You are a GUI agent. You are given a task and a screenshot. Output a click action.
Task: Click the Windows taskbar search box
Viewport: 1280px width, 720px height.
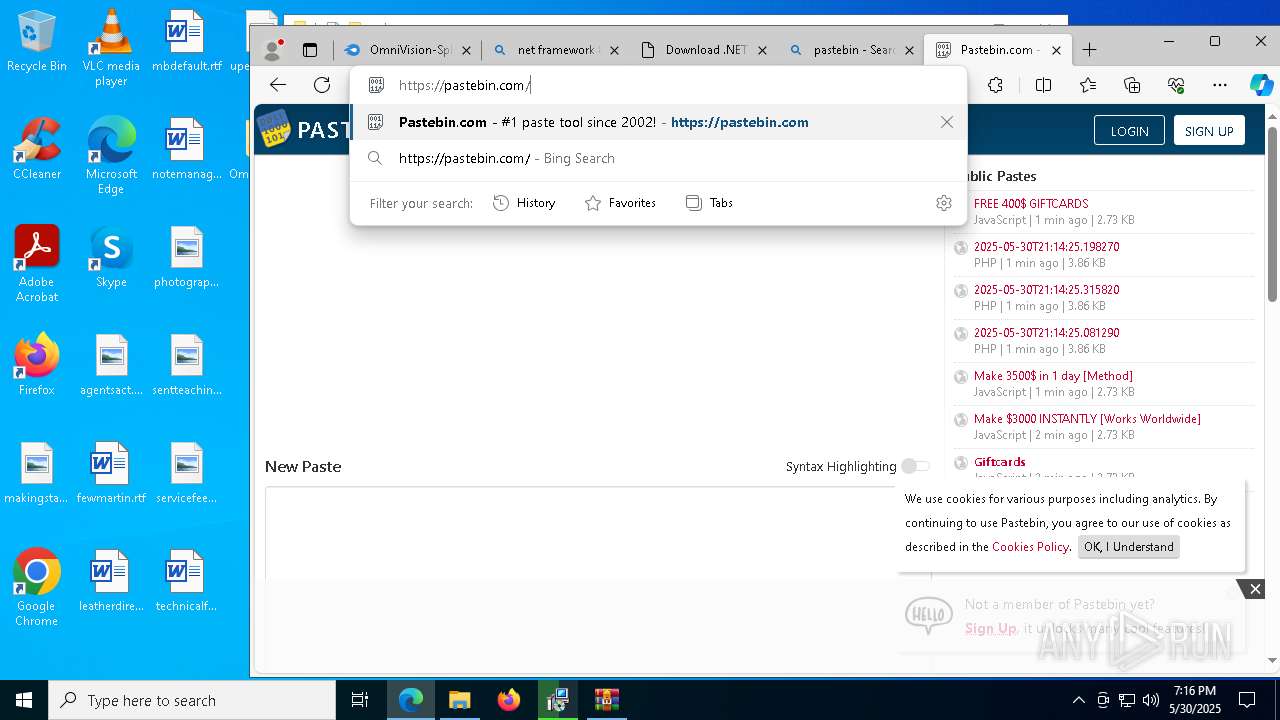[x=192, y=700]
